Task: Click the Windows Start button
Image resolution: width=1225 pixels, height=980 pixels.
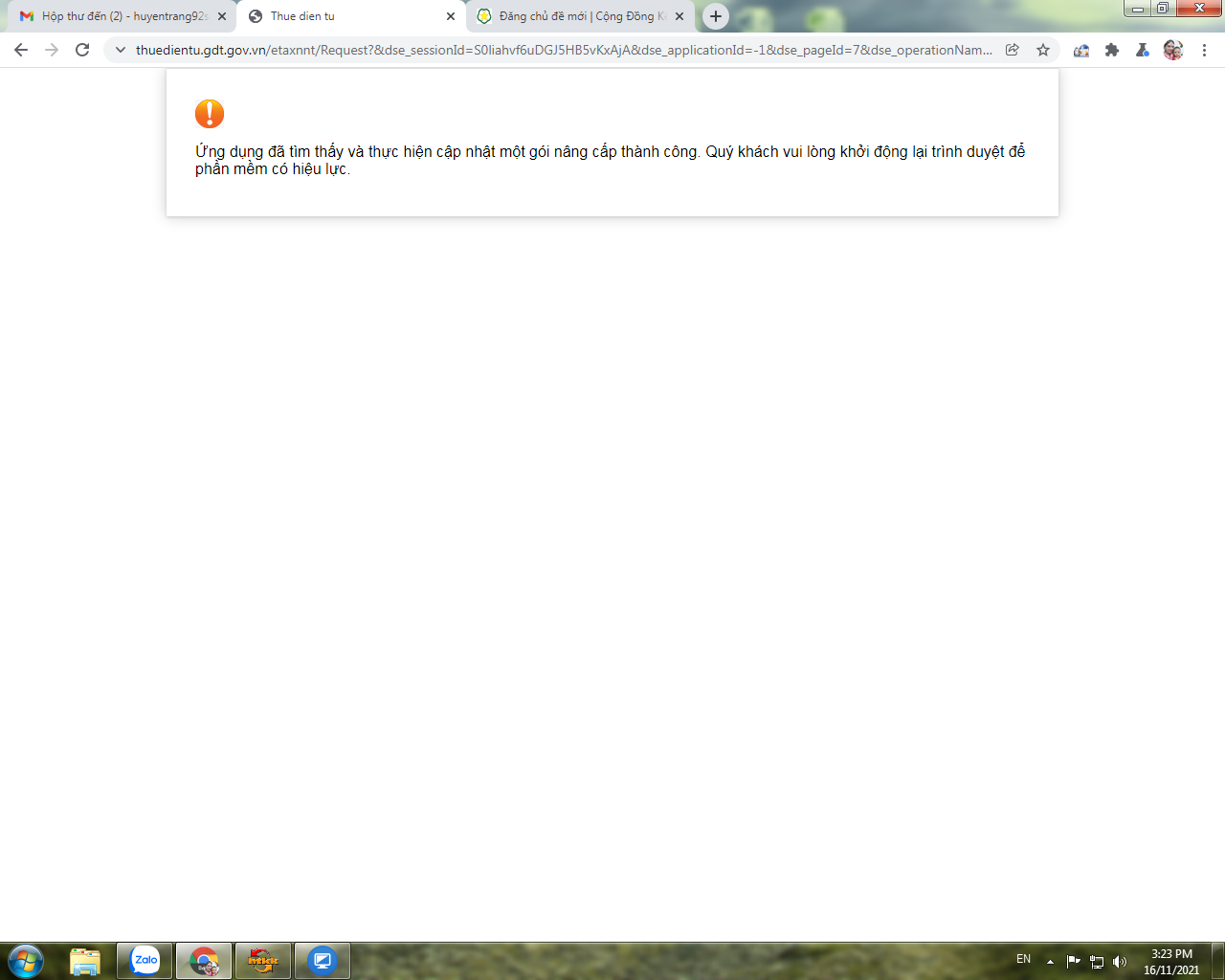Action: pos(25,961)
